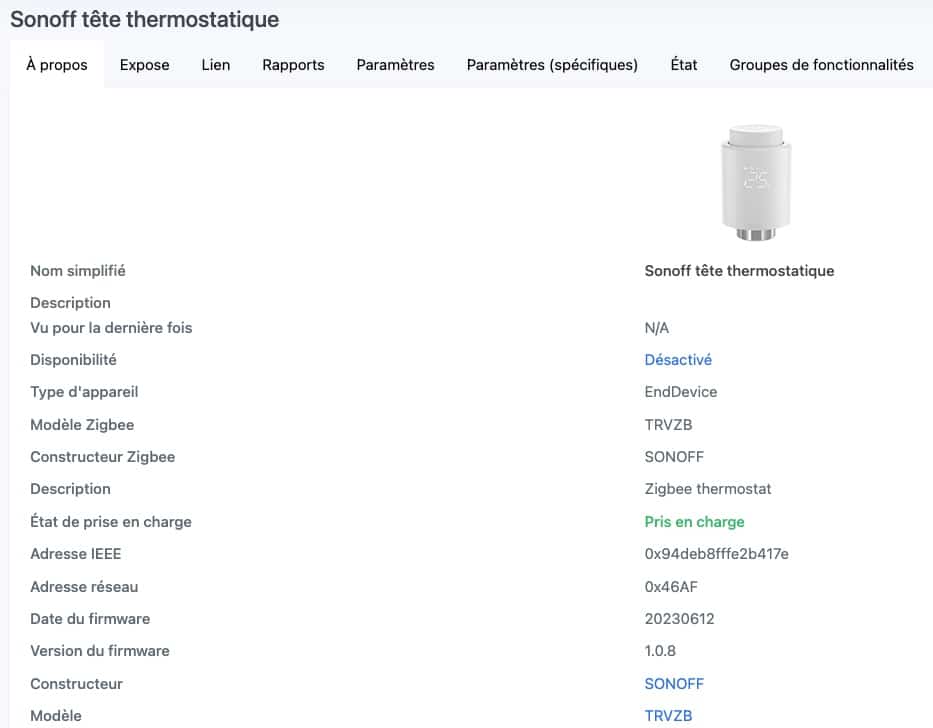Image resolution: width=933 pixels, height=728 pixels.
Task: Click the network address 0x46AF
Action: pos(671,586)
